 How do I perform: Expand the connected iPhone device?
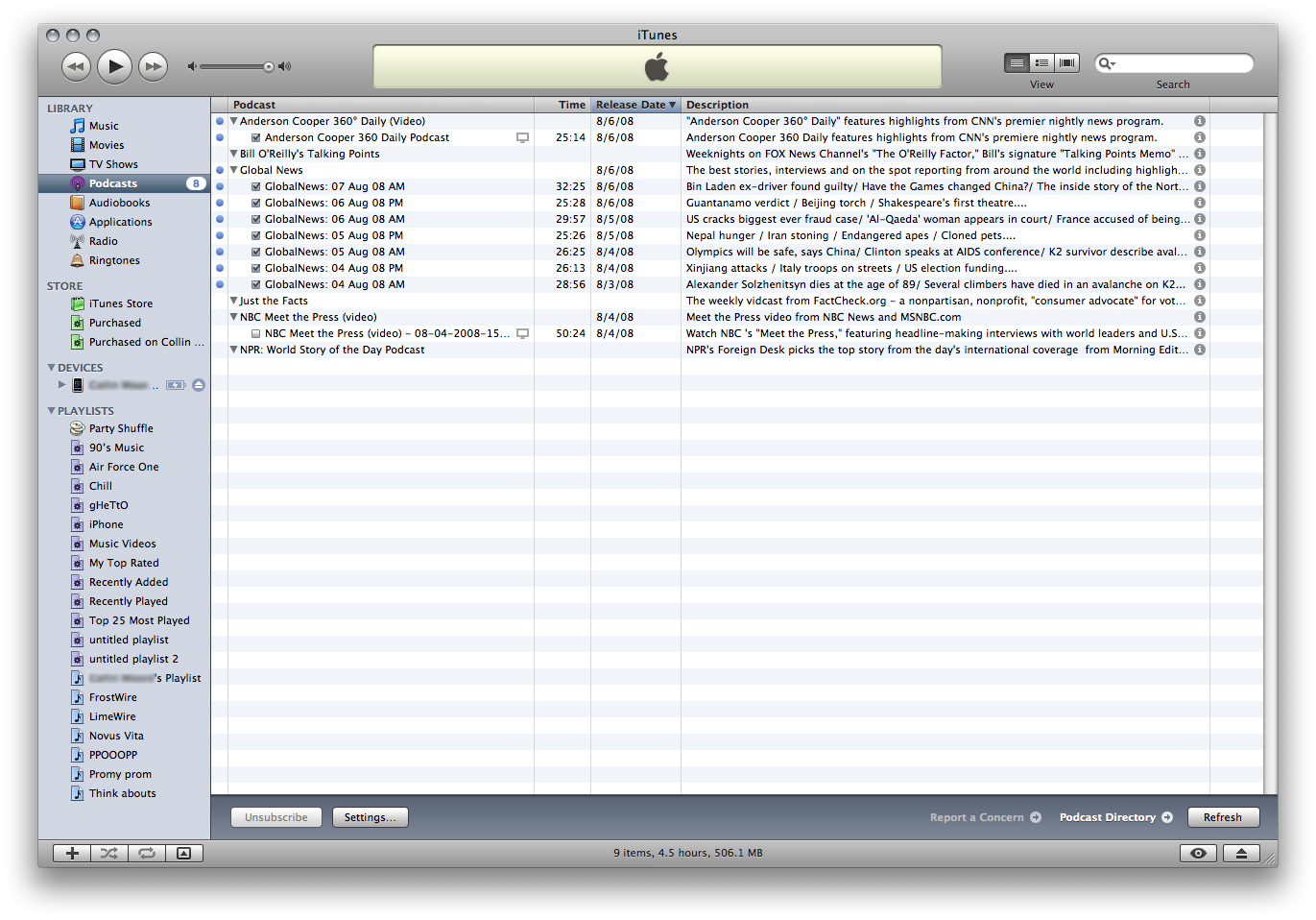coord(62,384)
